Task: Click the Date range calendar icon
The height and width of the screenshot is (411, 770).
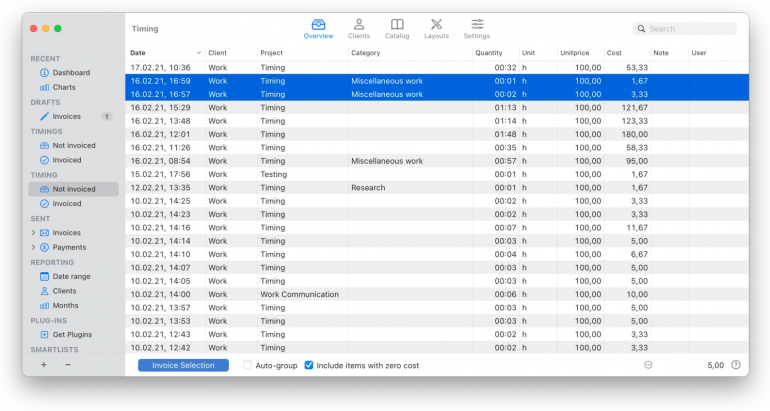Action: [44, 276]
